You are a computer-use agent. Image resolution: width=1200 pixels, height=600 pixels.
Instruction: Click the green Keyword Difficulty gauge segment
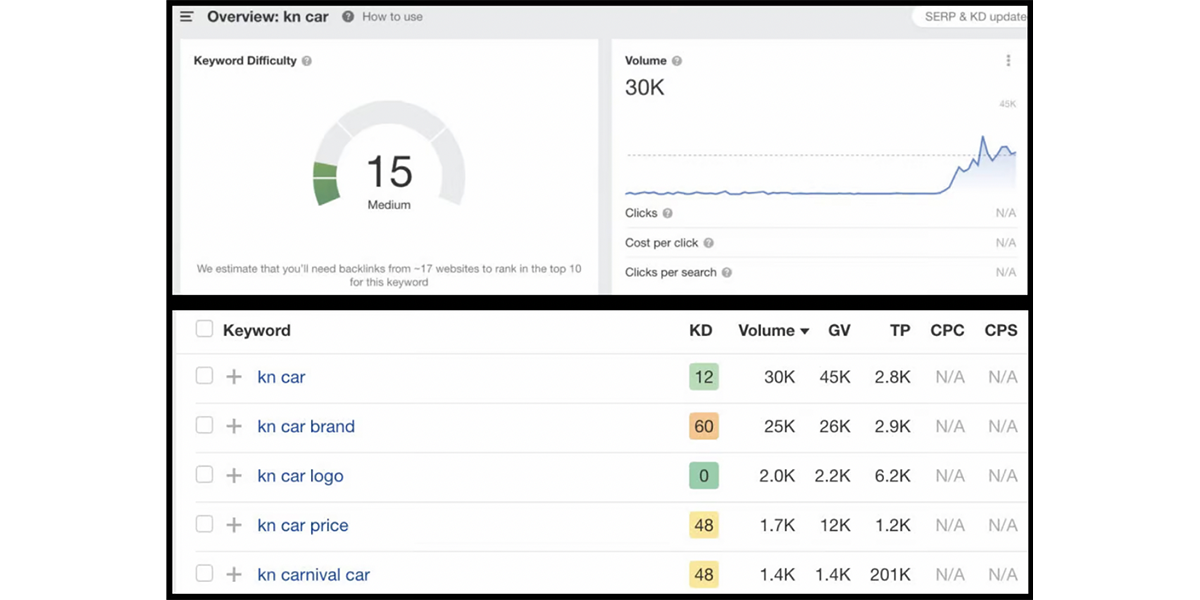click(x=326, y=184)
